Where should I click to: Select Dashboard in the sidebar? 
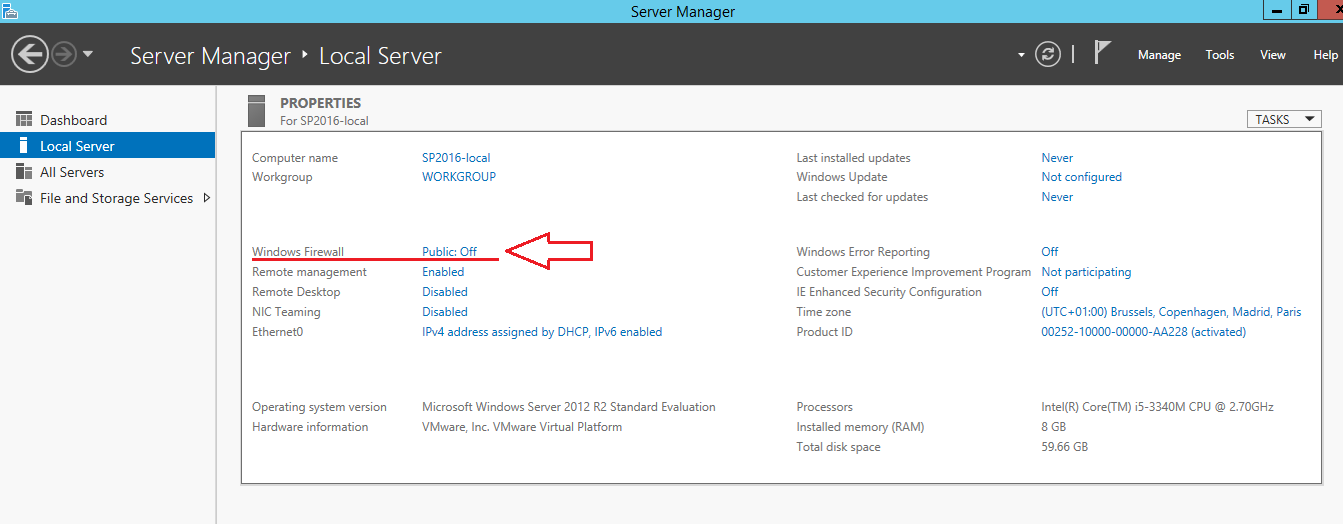point(107,120)
